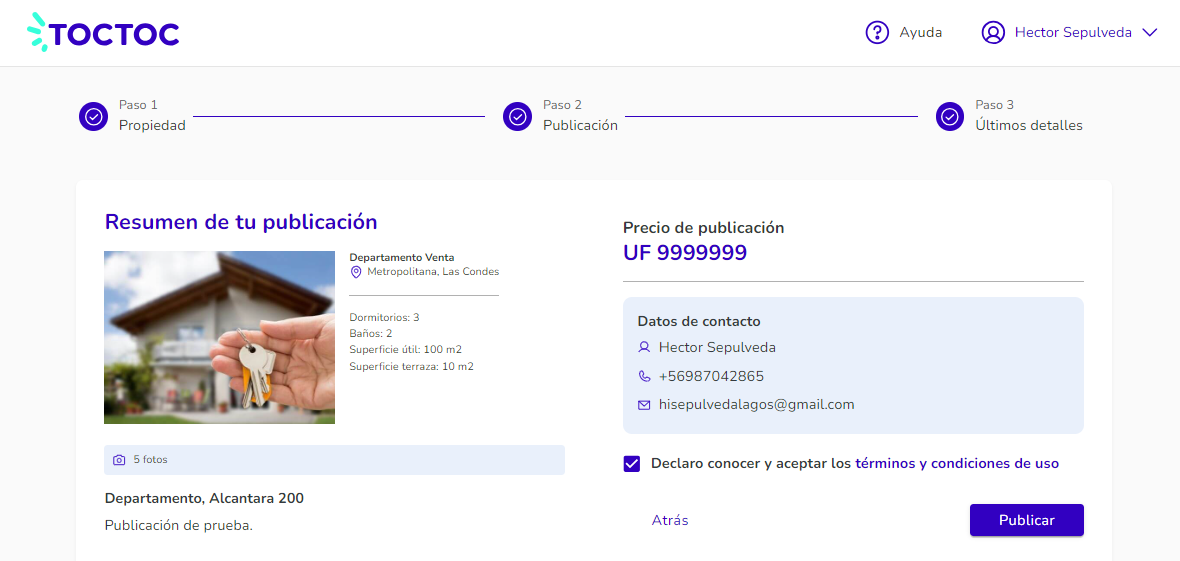Click the Superficie útil: 100 m2 detail

coord(406,350)
